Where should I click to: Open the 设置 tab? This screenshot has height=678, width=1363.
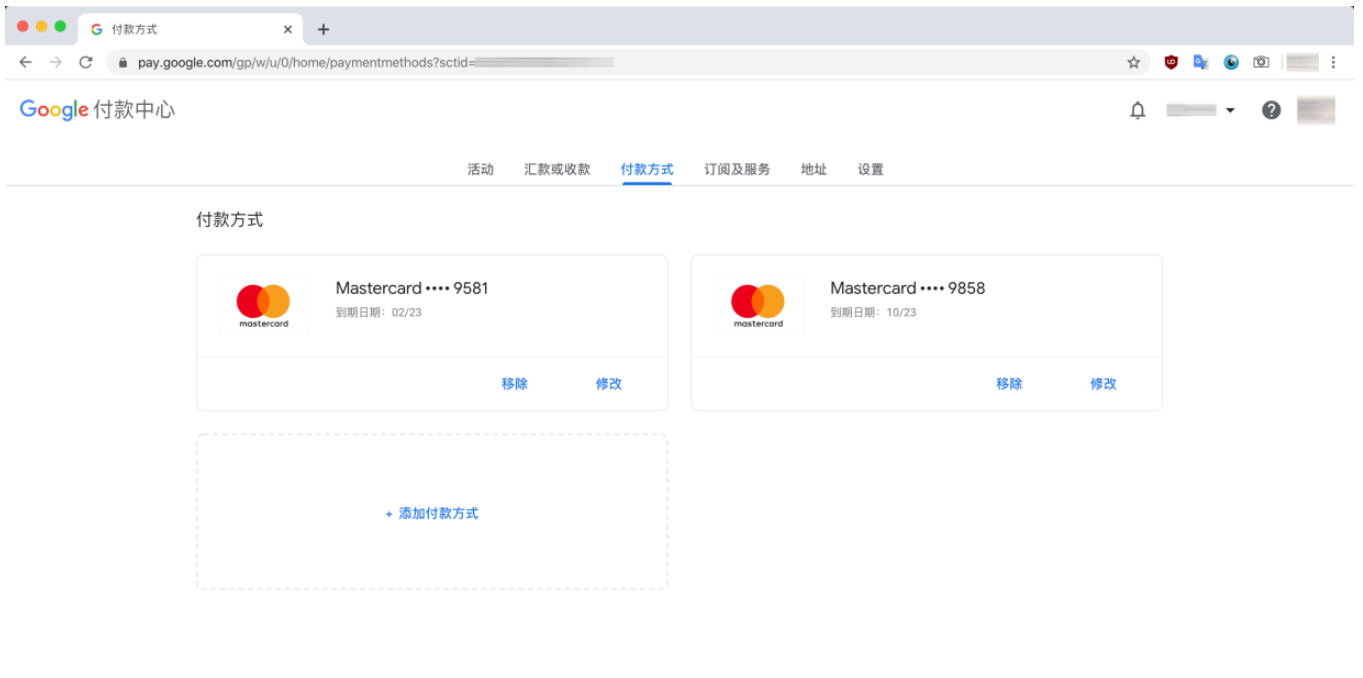click(x=870, y=169)
